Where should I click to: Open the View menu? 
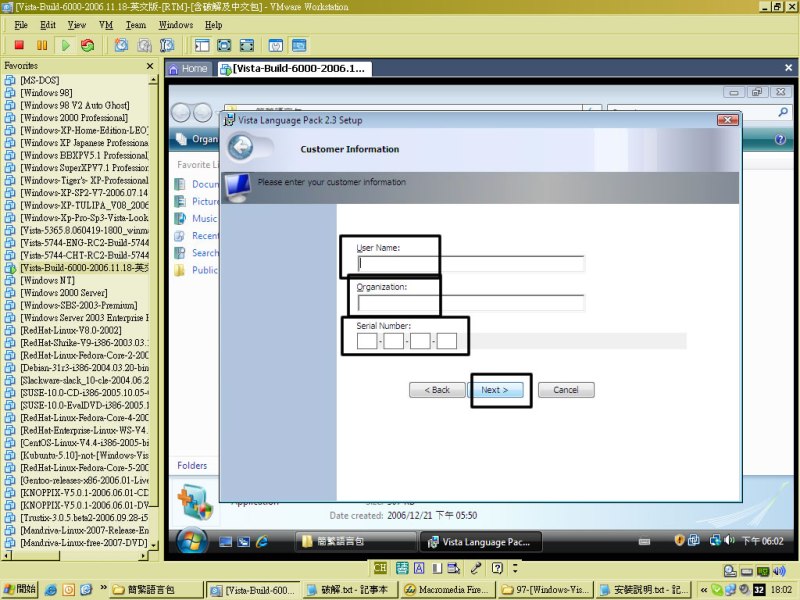pos(77,25)
